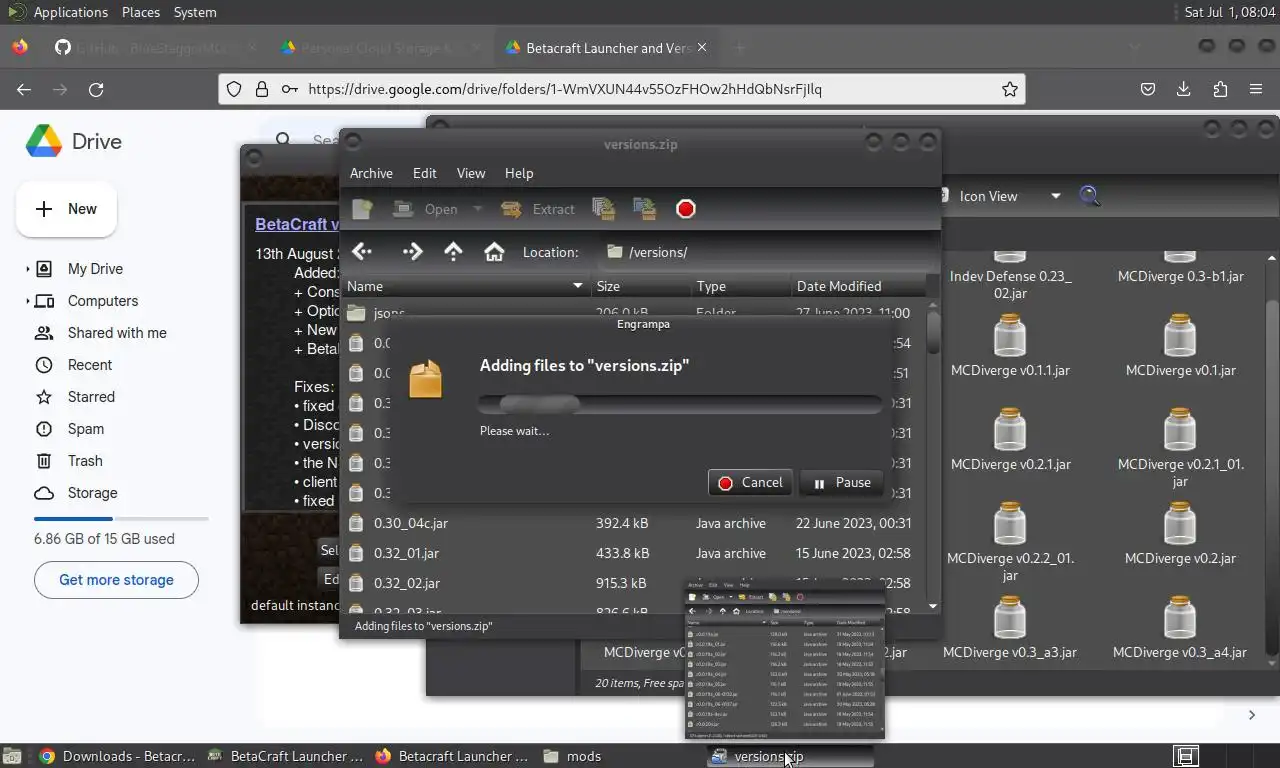Open Firefox extensions icon
This screenshot has height=768, width=1280.
point(1220,89)
